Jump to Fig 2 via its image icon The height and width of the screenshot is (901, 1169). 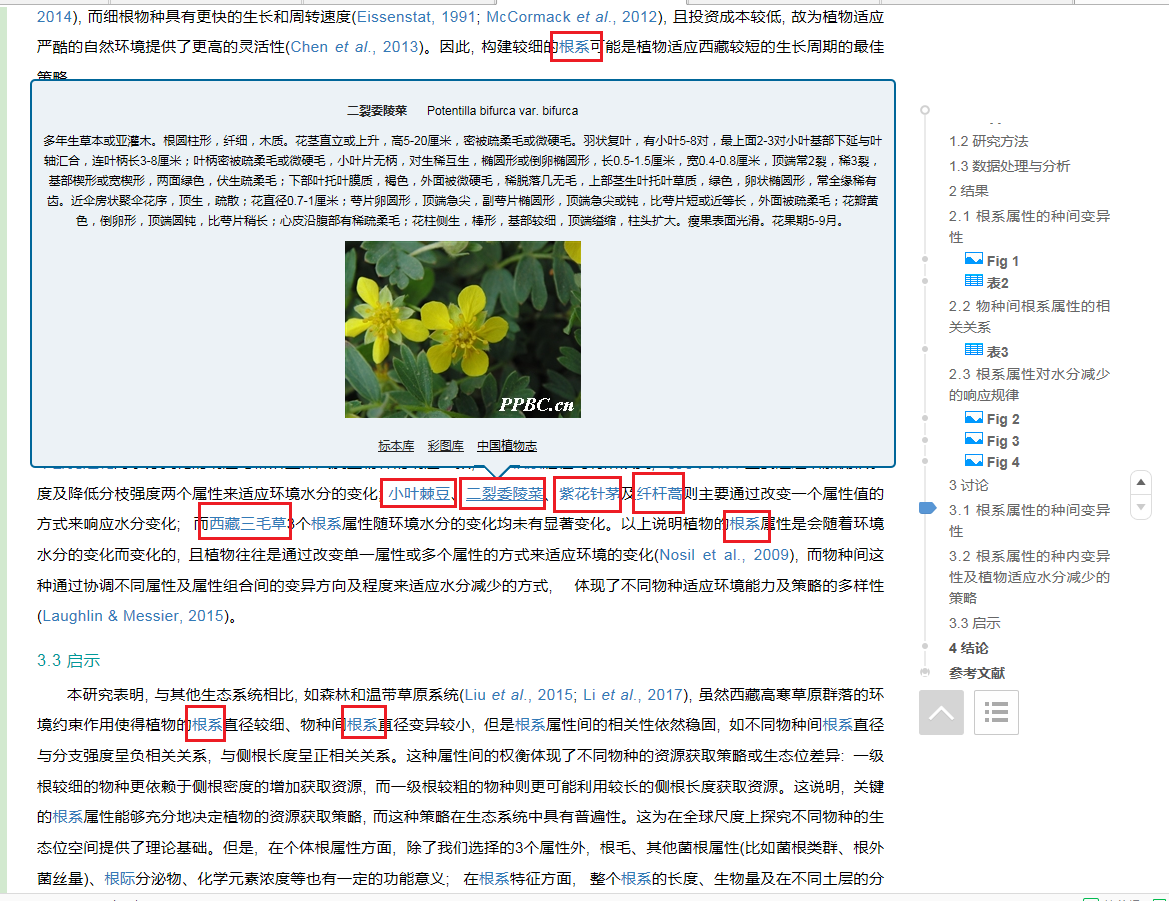click(x=973, y=418)
